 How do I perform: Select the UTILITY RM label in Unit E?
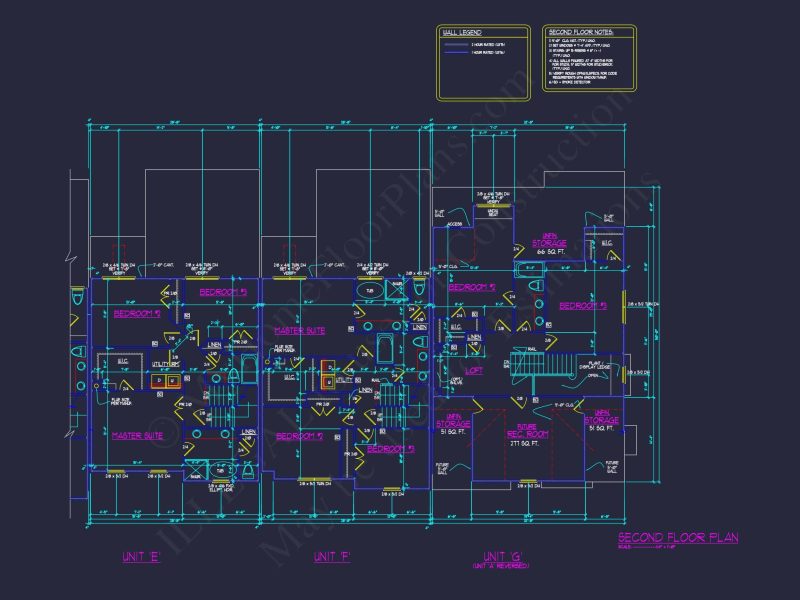click(x=166, y=364)
